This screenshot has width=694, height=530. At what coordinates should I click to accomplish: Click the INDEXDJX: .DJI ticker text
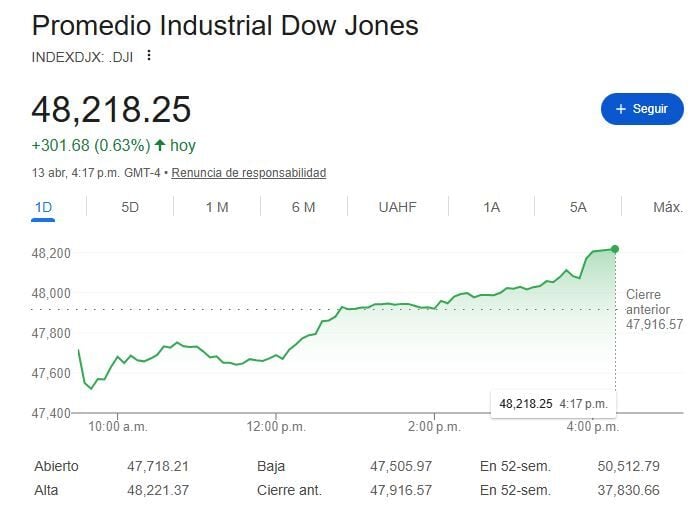click(82, 55)
